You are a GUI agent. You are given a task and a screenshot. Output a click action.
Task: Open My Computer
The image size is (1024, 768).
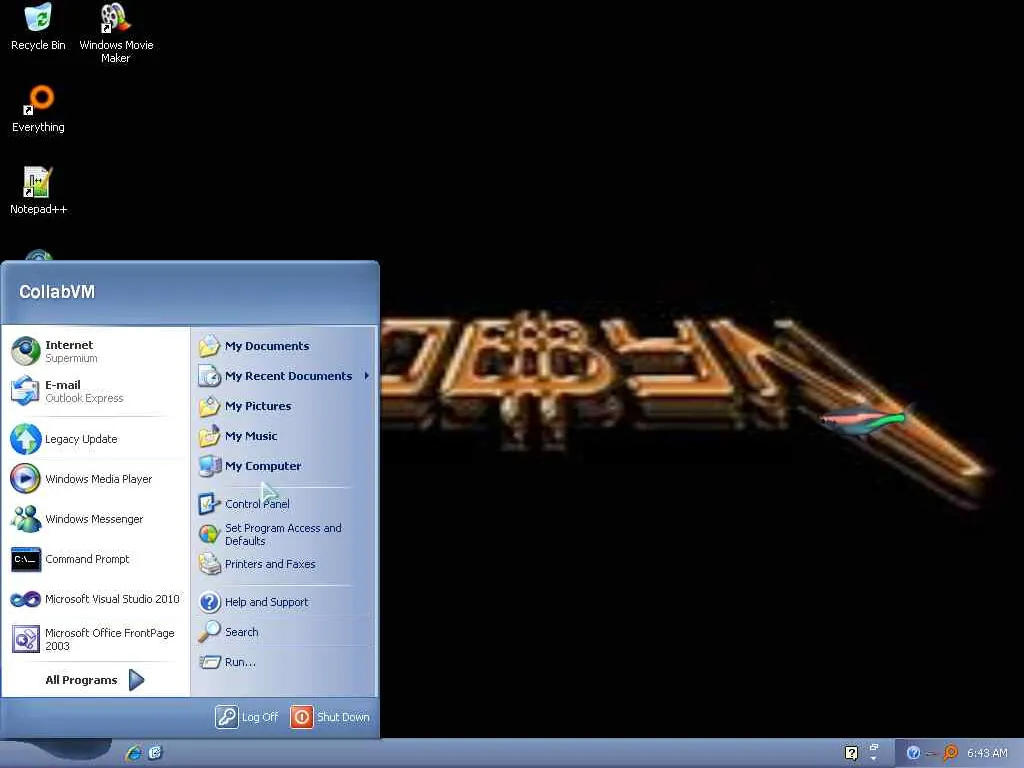[285, 466]
